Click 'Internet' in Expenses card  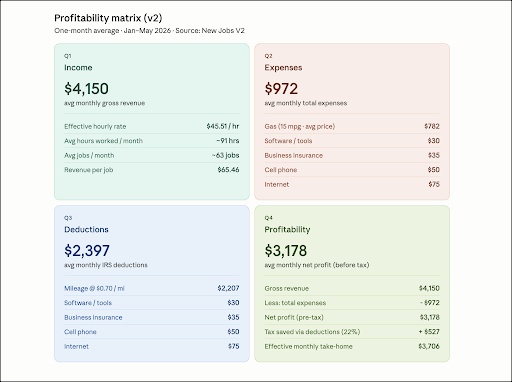(x=277, y=184)
